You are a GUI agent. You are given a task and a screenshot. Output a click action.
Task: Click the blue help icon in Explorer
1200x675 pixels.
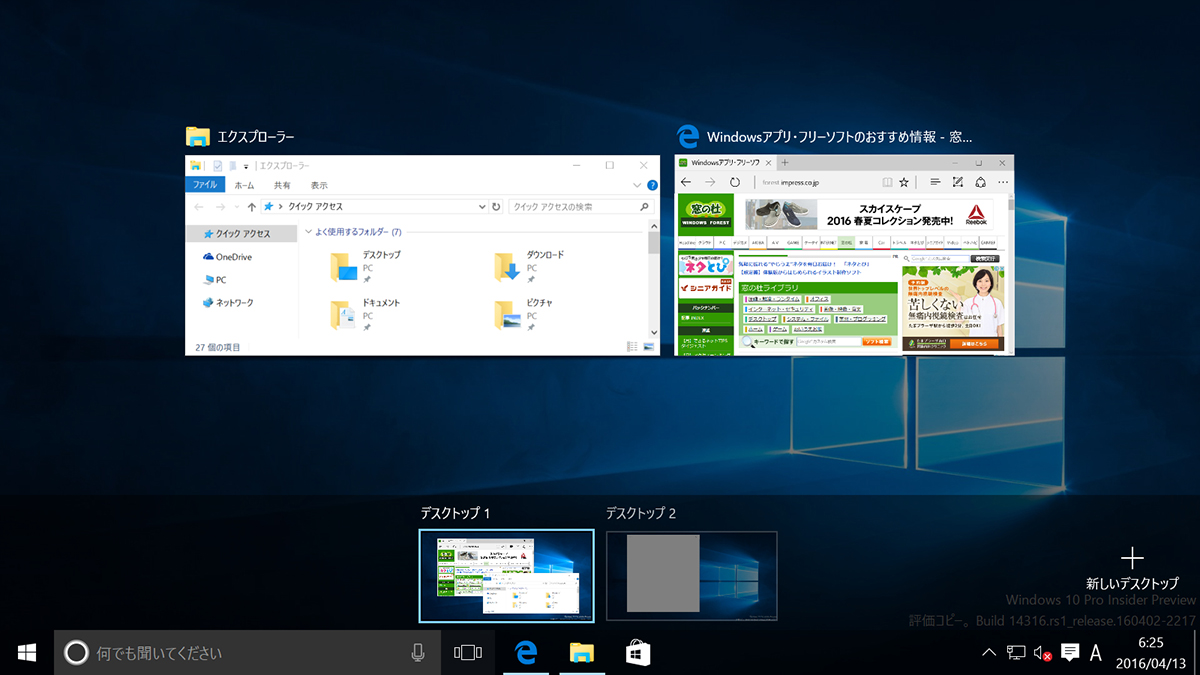tap(652, 185)
